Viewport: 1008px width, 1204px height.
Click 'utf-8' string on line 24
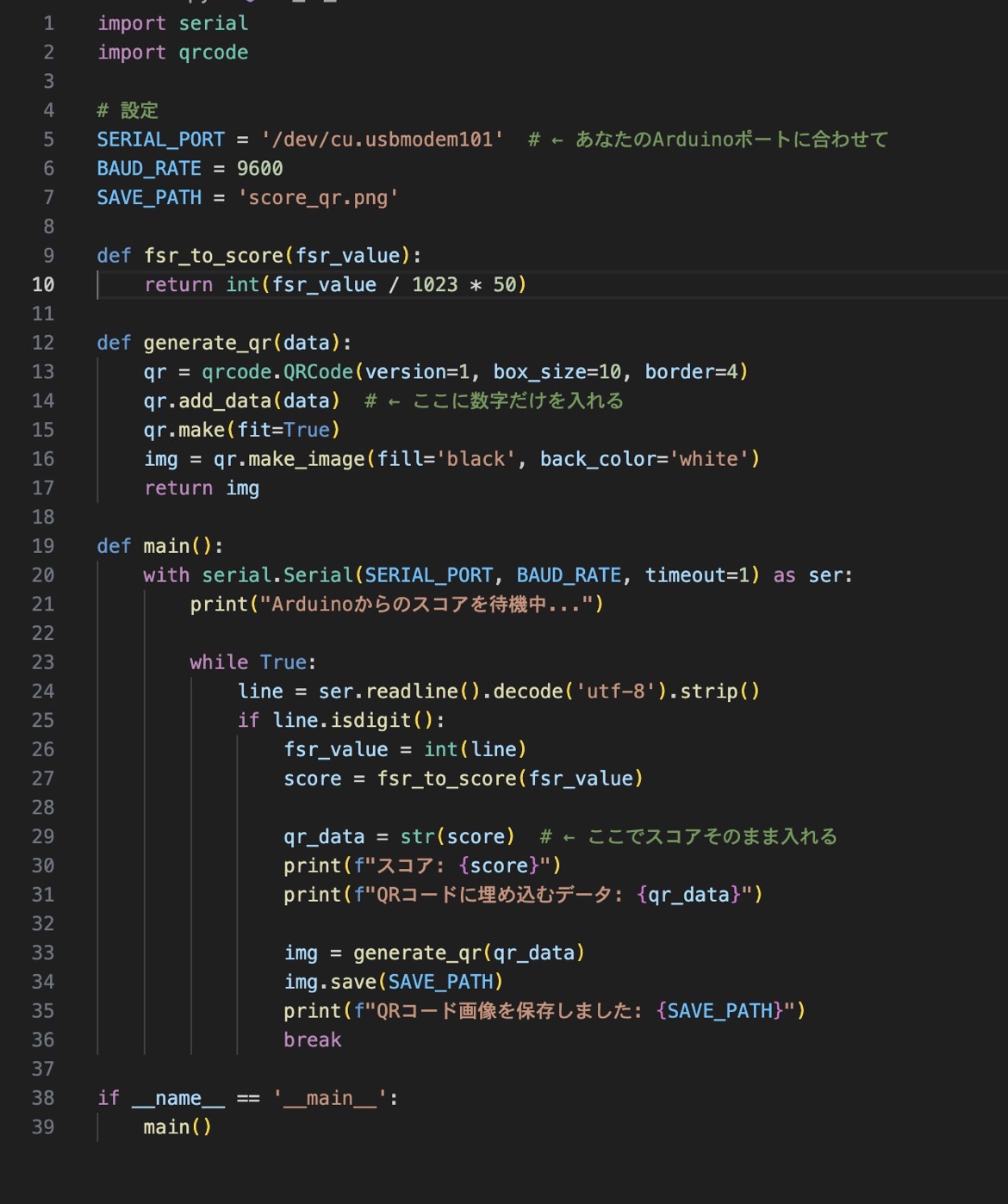616,692
